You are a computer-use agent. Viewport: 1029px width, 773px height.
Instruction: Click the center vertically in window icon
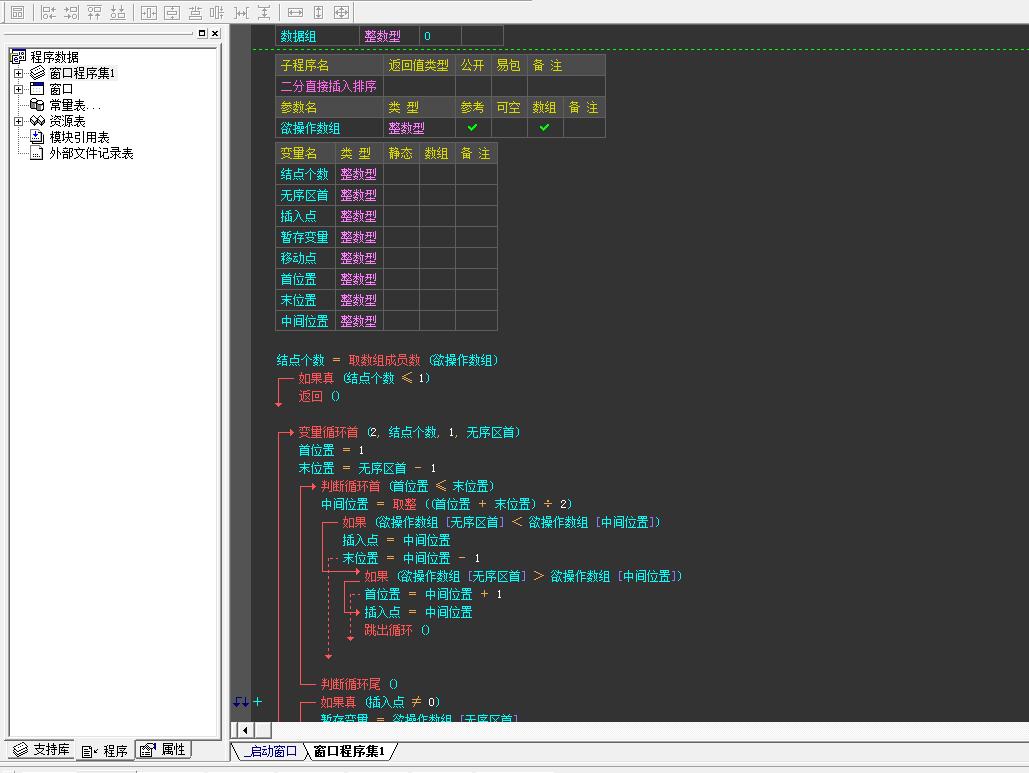[172, 12]
